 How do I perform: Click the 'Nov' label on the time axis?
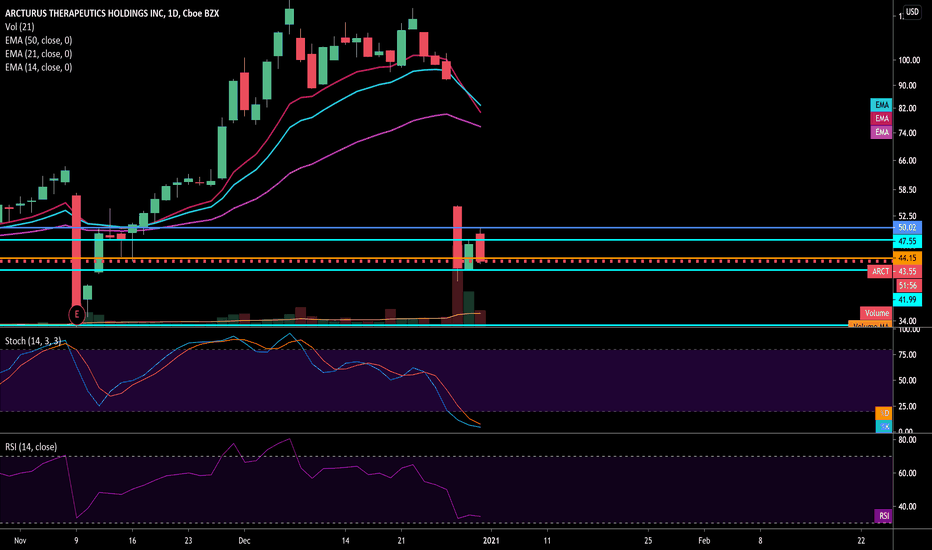pyautogui.click(x=20, y=540)
